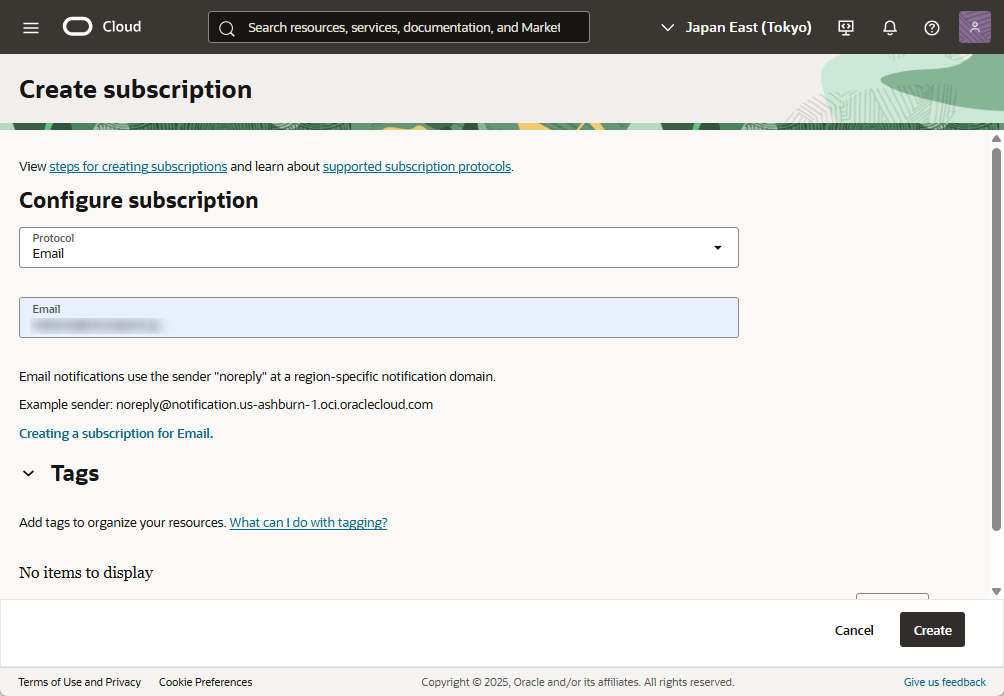Open the developer tools Cloud Shell icon
This screenshot has width=1004, height=696.
(x=846, y=28)
